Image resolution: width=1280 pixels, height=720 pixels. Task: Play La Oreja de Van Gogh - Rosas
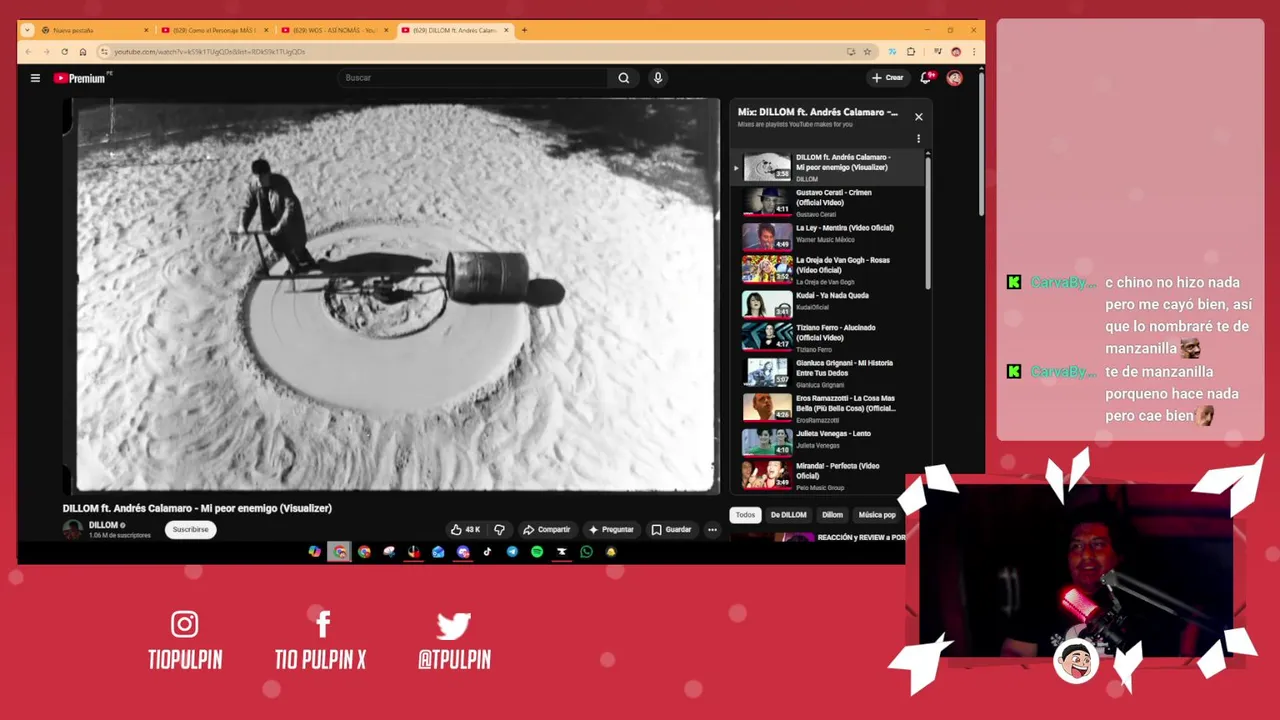[830, 271]
